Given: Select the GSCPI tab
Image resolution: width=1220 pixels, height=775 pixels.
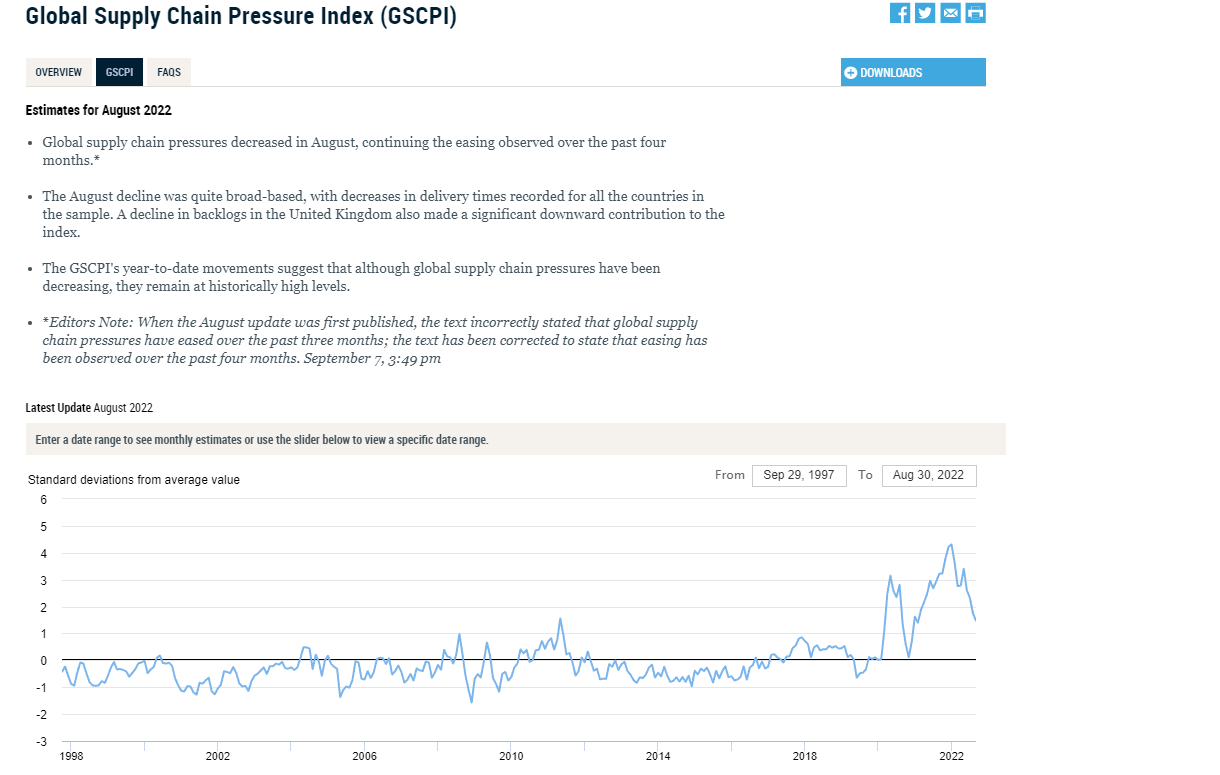Looking at the screenshot, I should (x=119, y=73).
